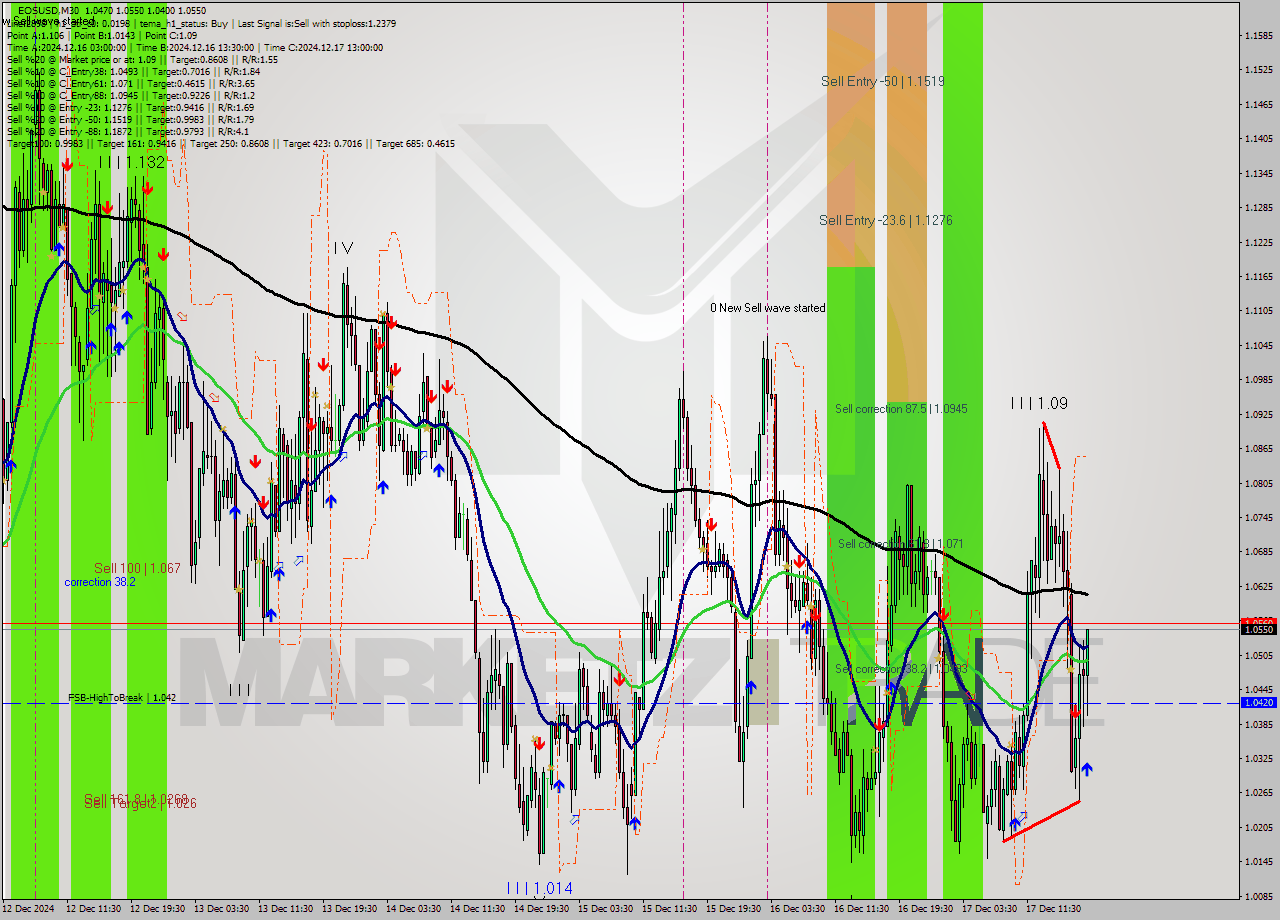Viewport: 1280px width, 920px height.
Task: Click the 1.1105 price scale value
Action: coord(1257,311)
